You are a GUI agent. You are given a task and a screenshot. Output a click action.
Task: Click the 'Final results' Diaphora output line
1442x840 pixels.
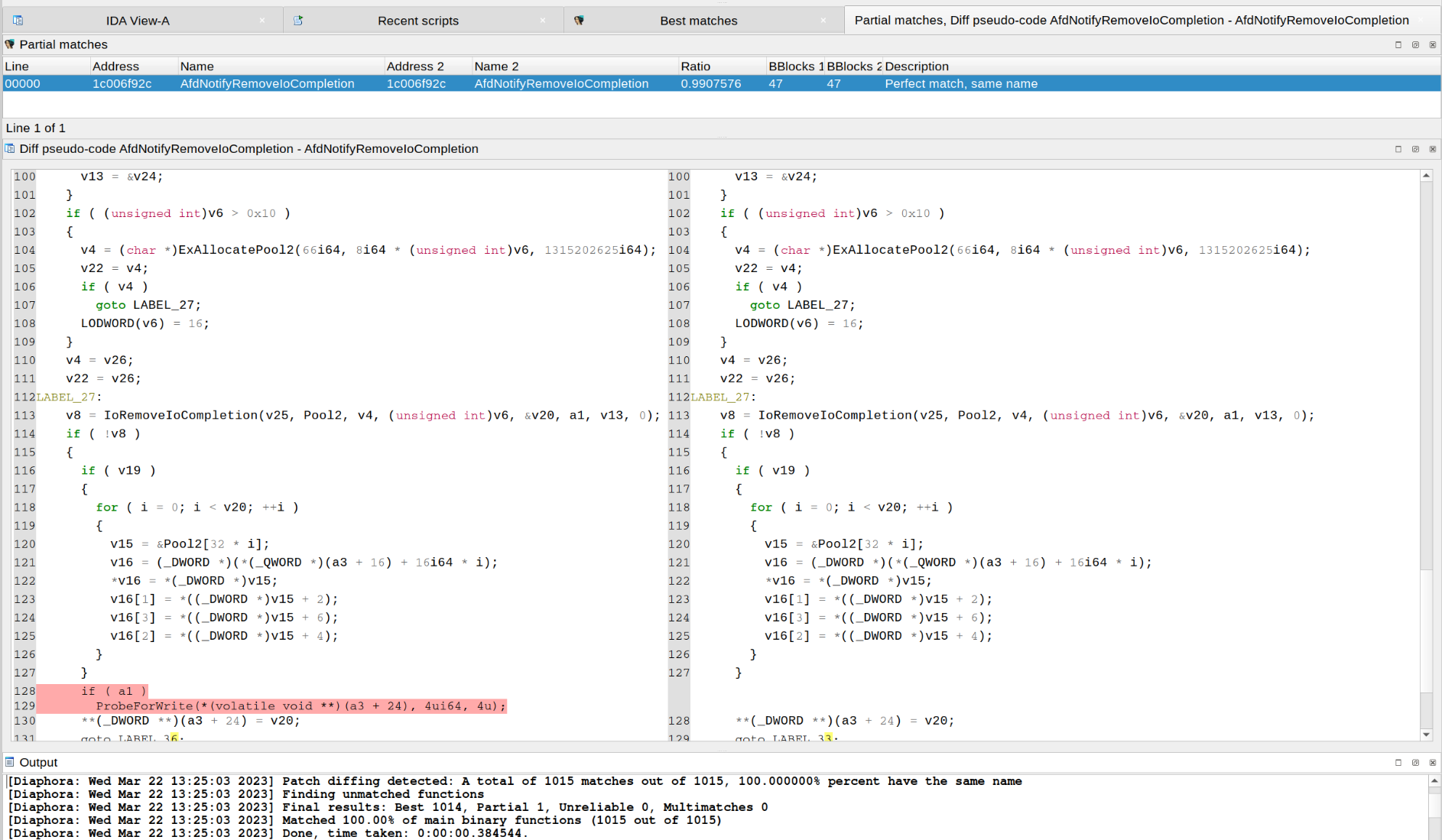388,807
